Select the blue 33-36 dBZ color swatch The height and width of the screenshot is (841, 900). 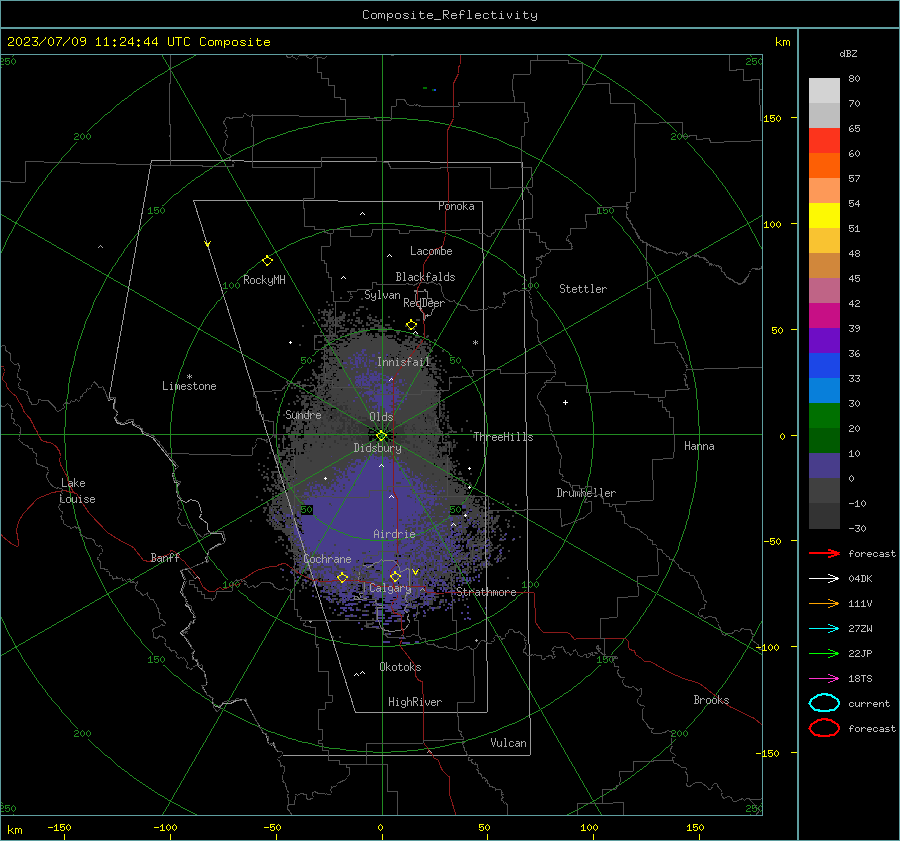824,366
